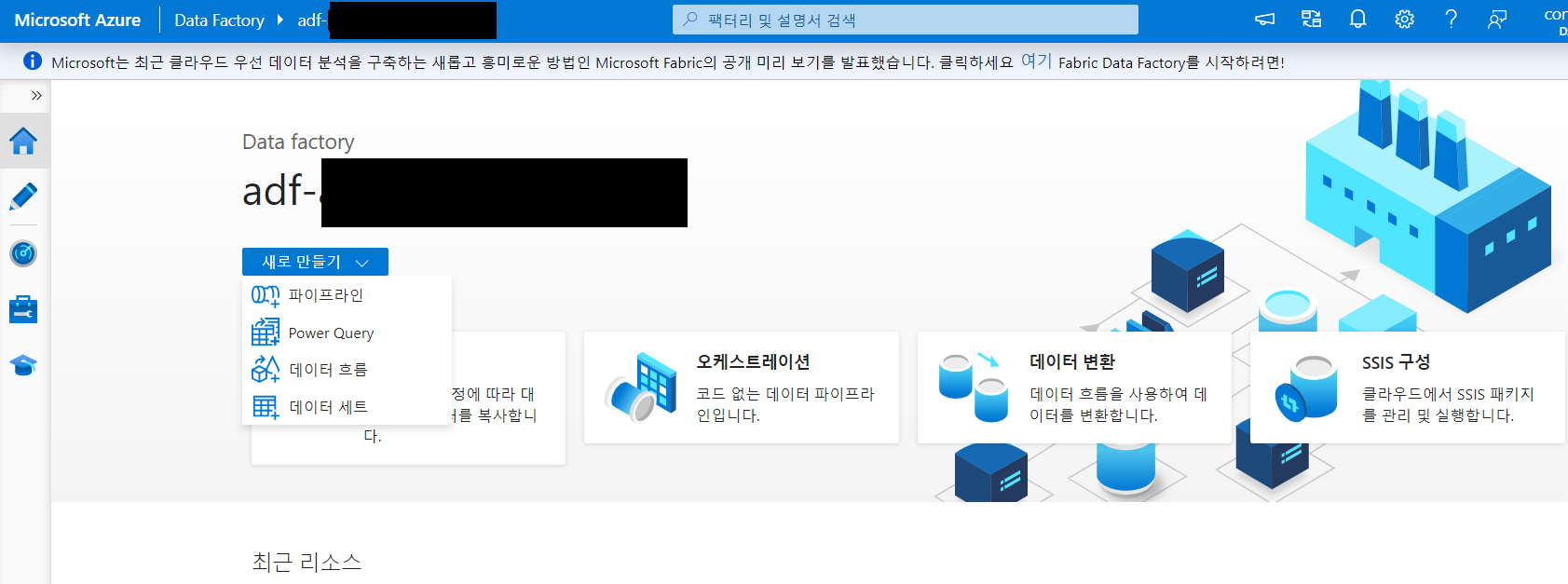Click the data flow icon in menu
1568x584 pixels.
coord(266,369)
